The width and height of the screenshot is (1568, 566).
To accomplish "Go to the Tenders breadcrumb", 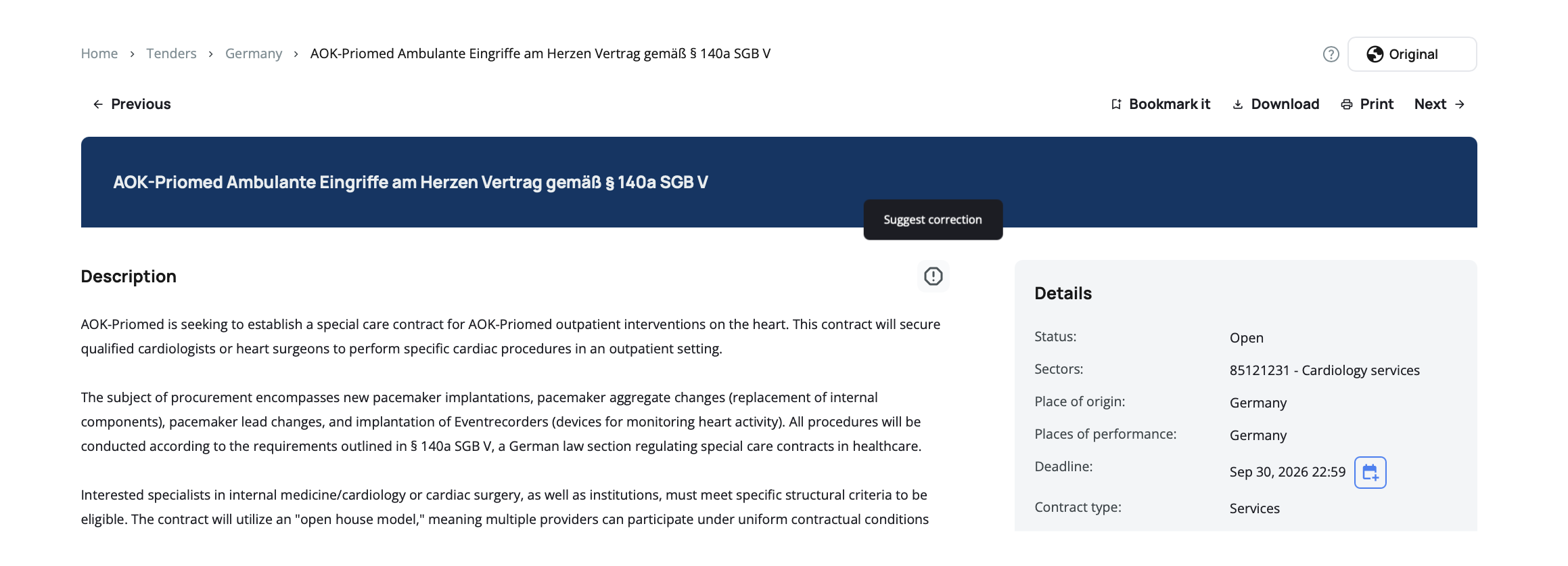I will tap(171, 53).
